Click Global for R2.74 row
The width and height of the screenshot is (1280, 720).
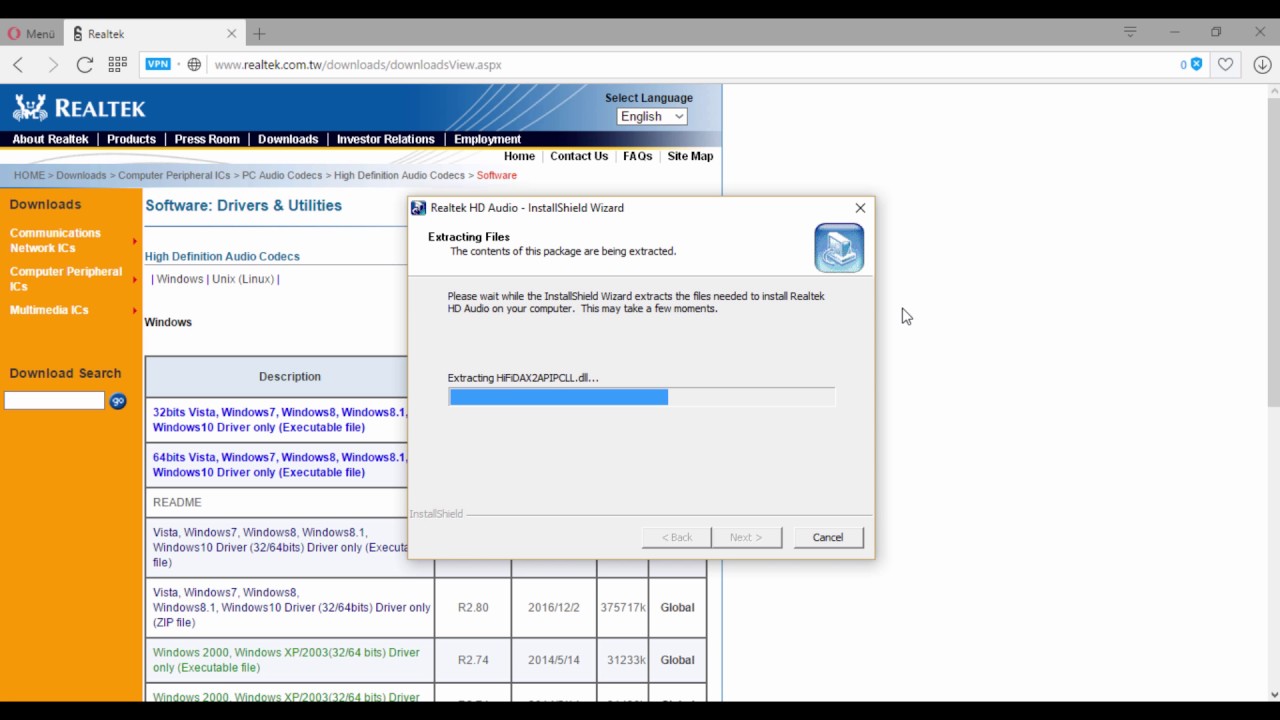coord(677,660)
